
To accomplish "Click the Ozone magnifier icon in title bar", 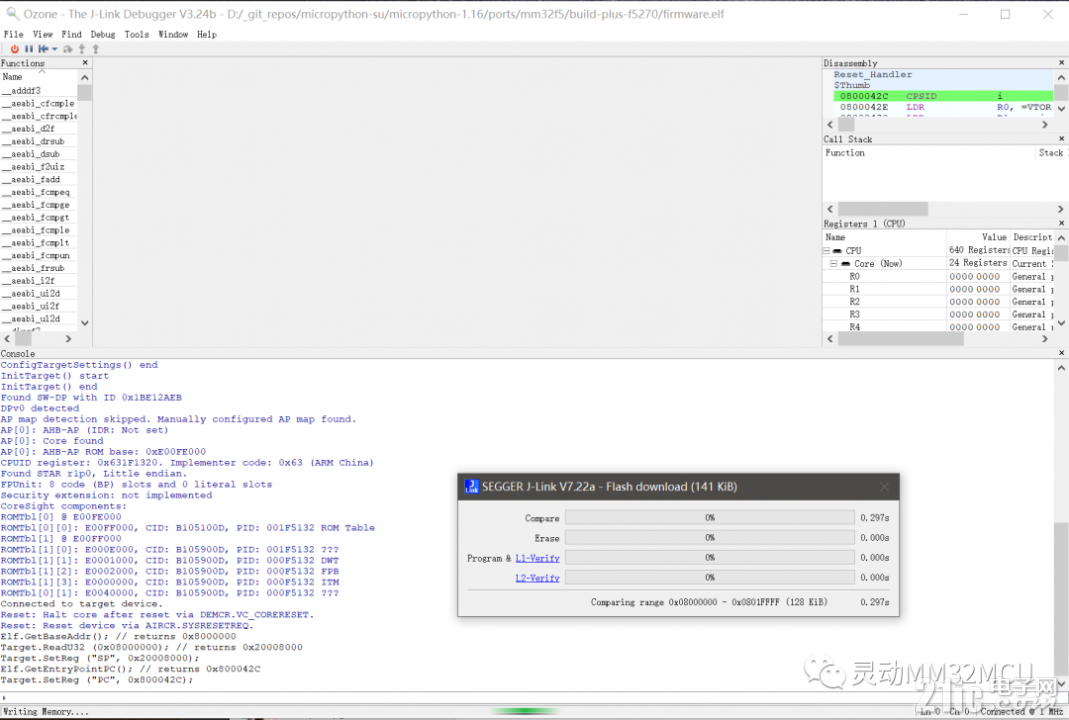I will click(12, 14).
